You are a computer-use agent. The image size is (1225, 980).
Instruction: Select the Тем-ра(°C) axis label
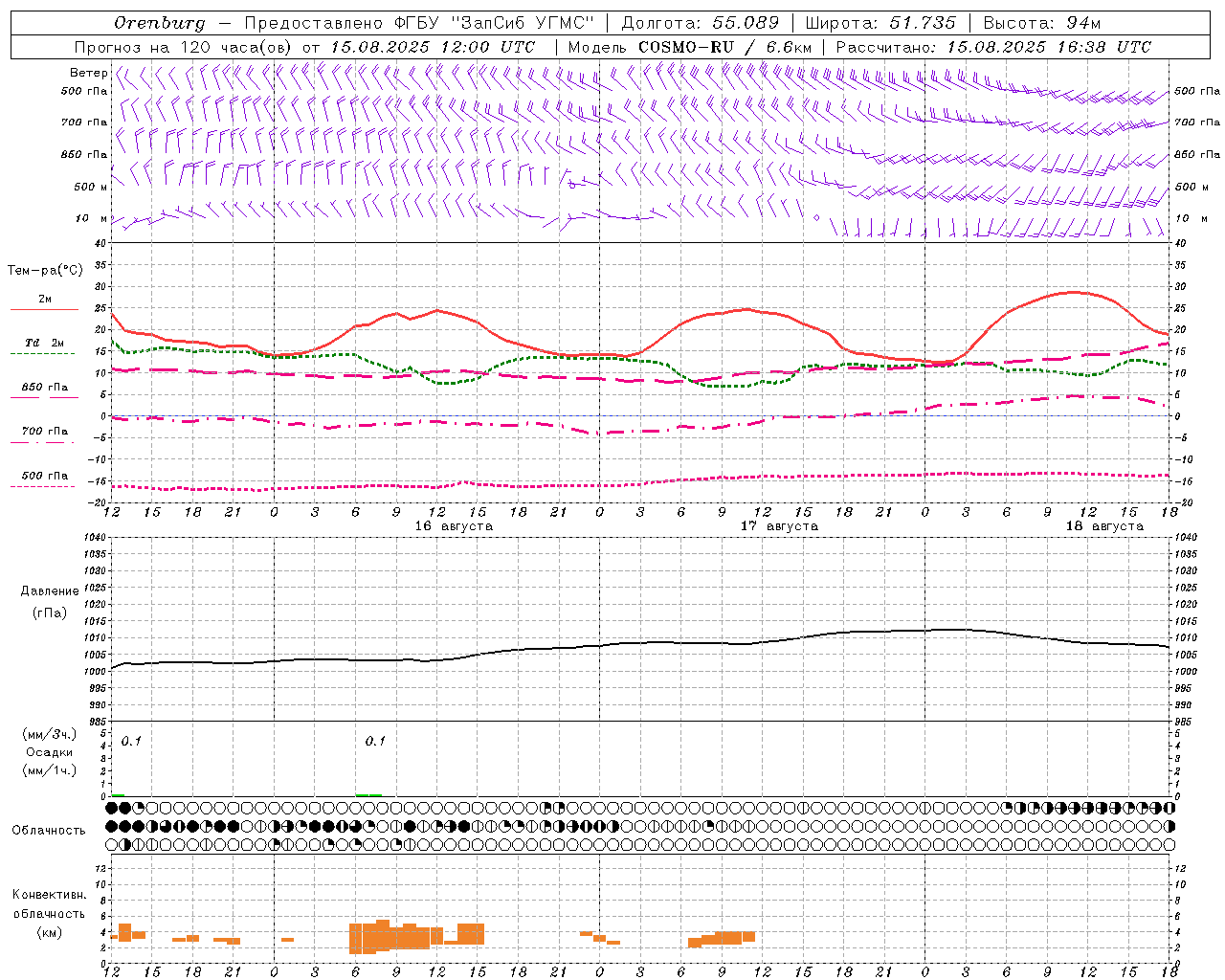[44, 271]
